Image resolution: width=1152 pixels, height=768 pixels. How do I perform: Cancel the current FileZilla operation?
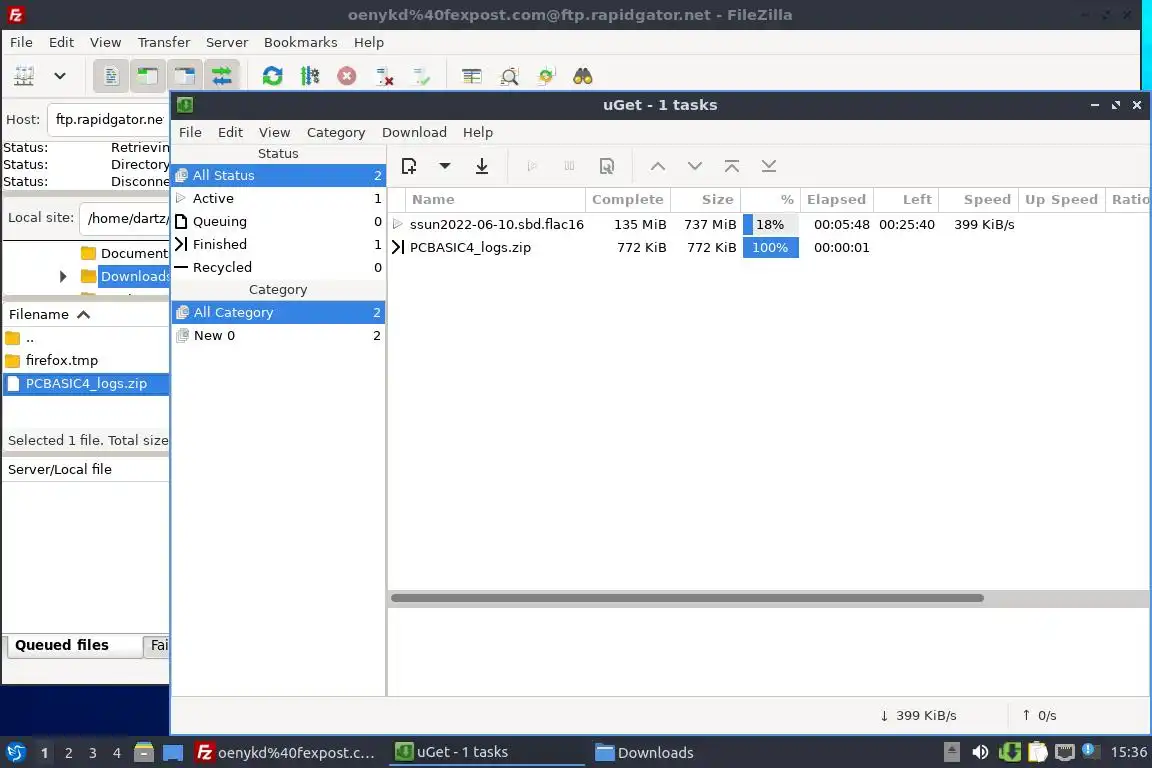point(347,76)
